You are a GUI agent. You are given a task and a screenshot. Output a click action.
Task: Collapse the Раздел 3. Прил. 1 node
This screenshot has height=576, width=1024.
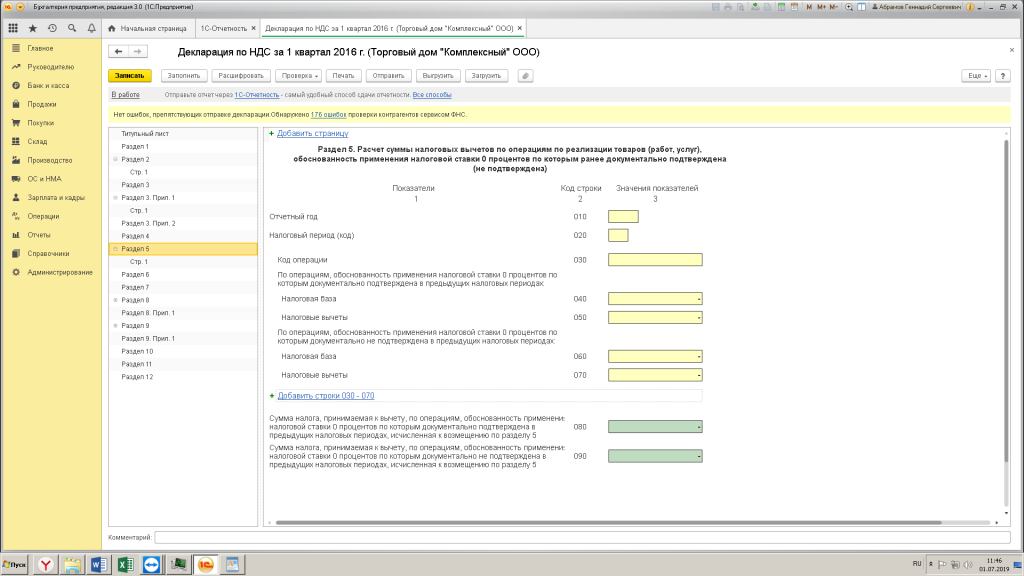pos(116,198)
